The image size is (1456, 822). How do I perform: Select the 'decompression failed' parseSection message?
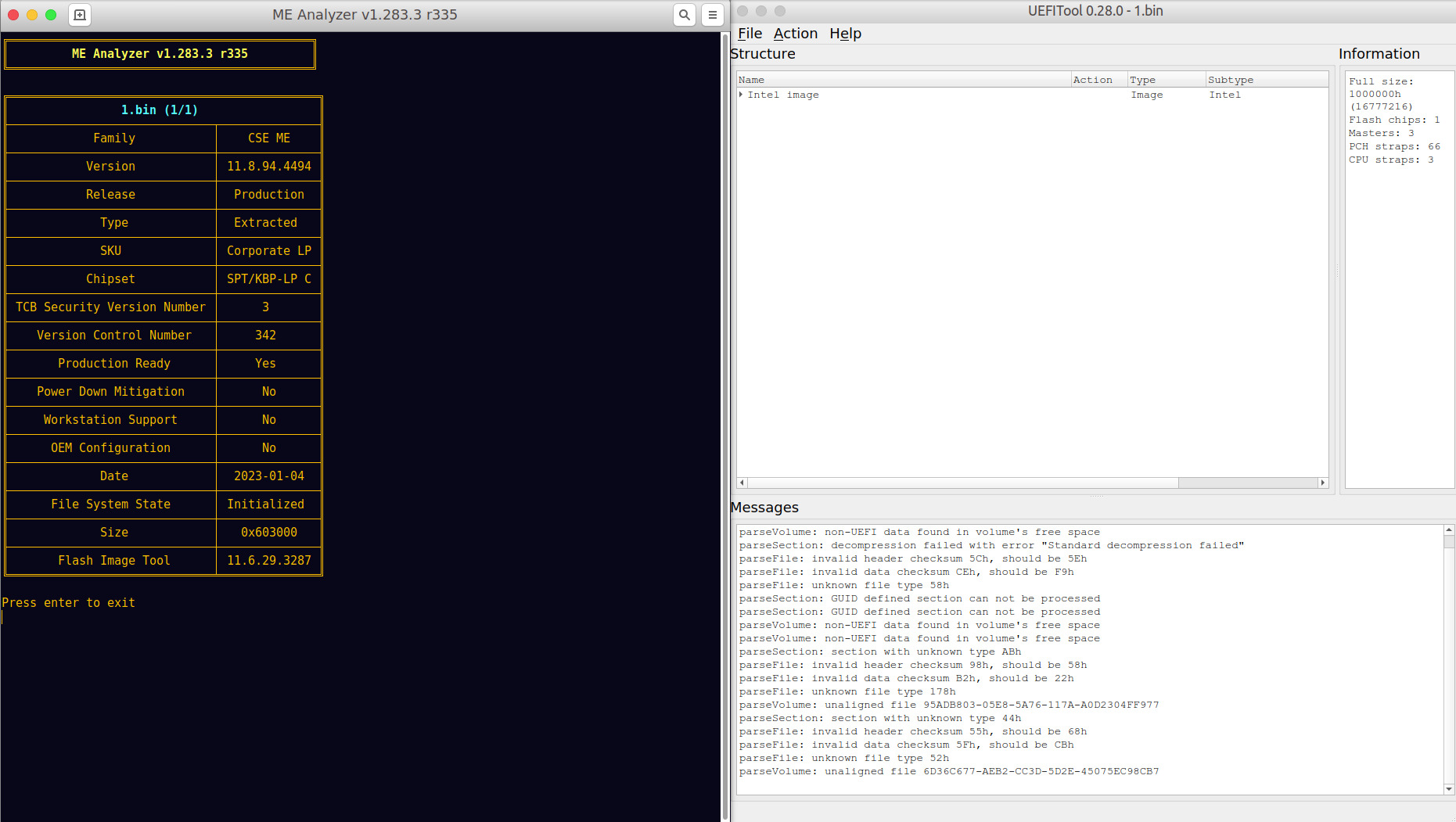[991, 545]
